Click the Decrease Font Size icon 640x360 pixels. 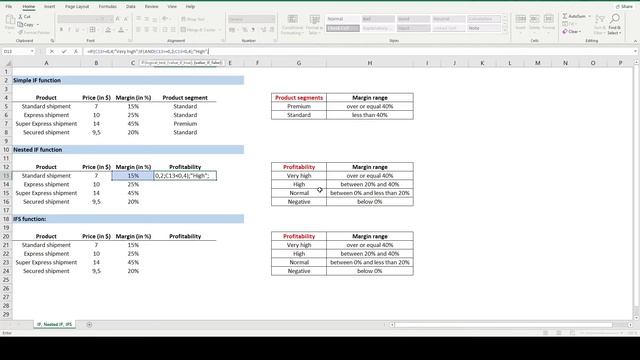(125, 19)
